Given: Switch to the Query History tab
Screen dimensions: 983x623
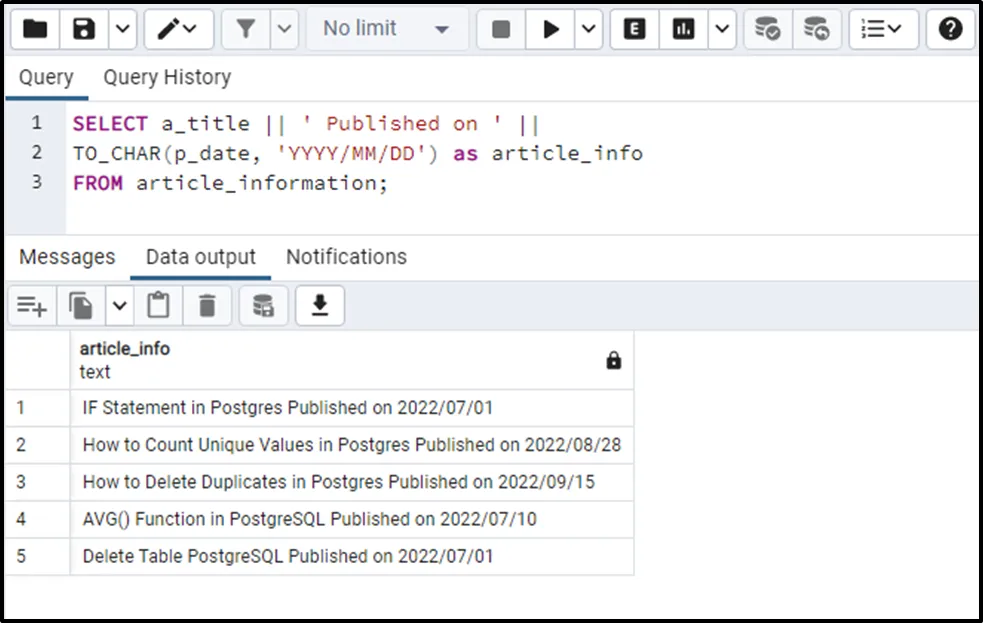Looking at the screenshot, I should [x=167, y=77].
